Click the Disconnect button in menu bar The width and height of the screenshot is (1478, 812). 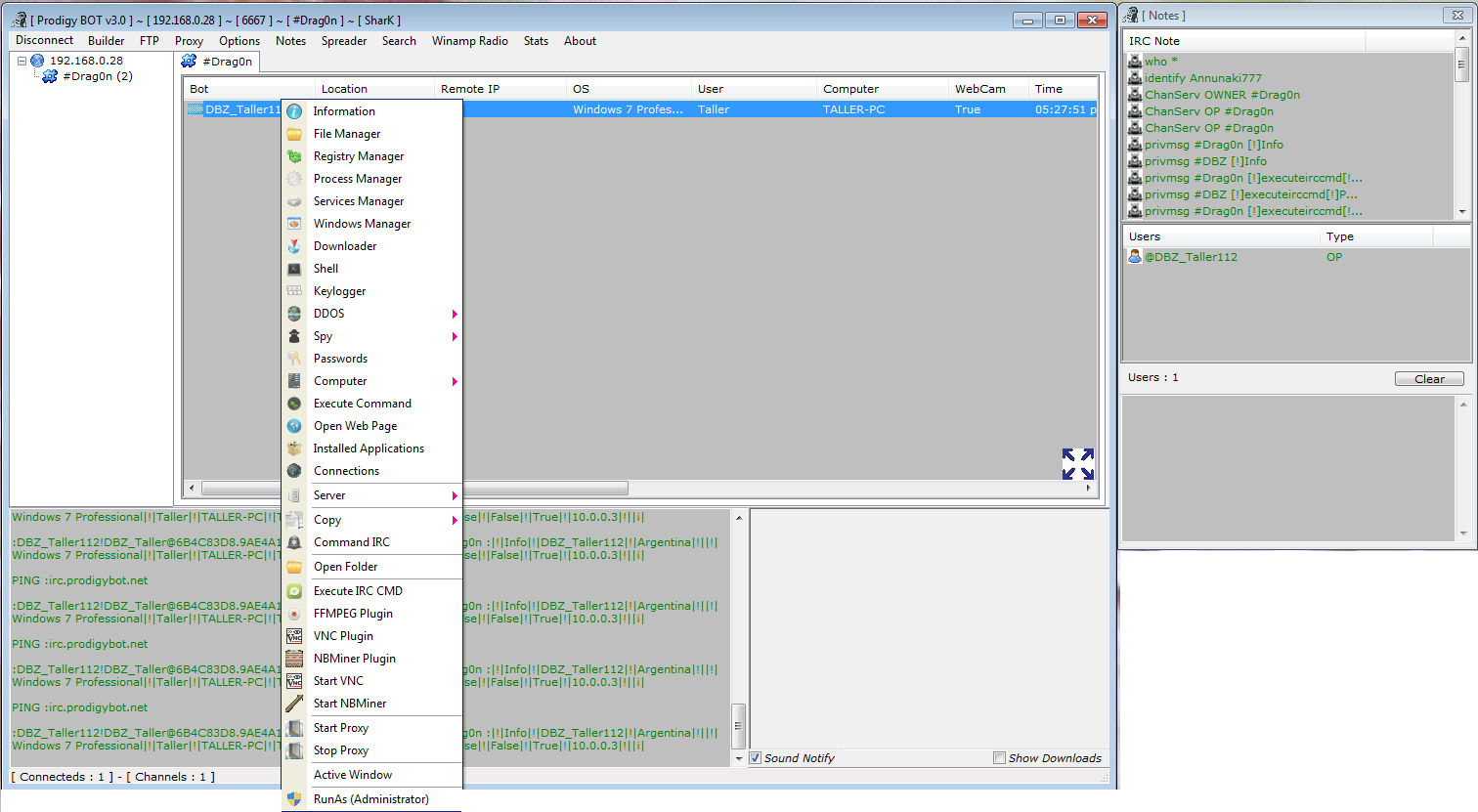pyautogui.click(x=44, y=41)
